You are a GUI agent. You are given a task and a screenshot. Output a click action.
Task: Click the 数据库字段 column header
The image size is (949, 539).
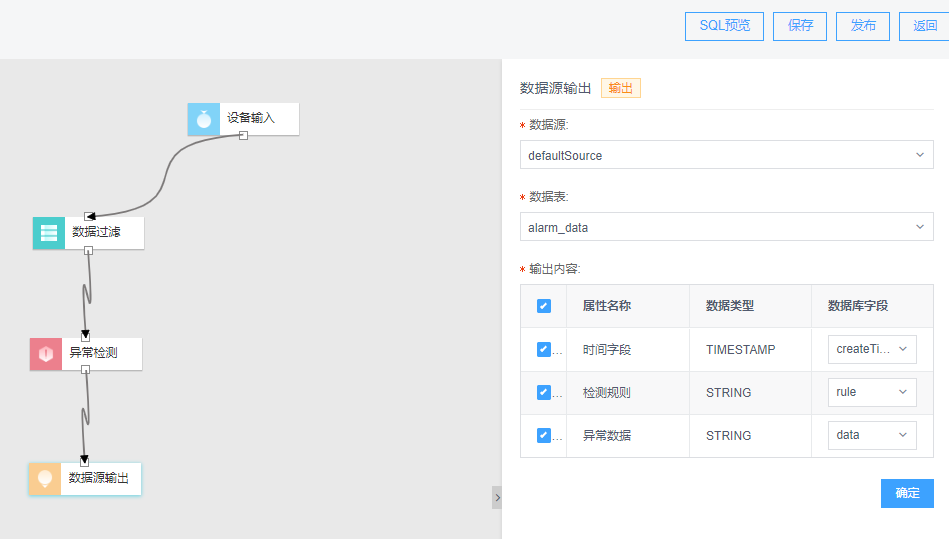[858, 306]
